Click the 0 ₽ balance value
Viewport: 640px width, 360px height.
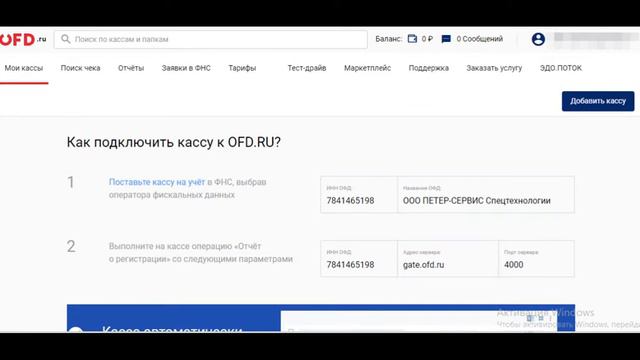[x=427, y=39]
